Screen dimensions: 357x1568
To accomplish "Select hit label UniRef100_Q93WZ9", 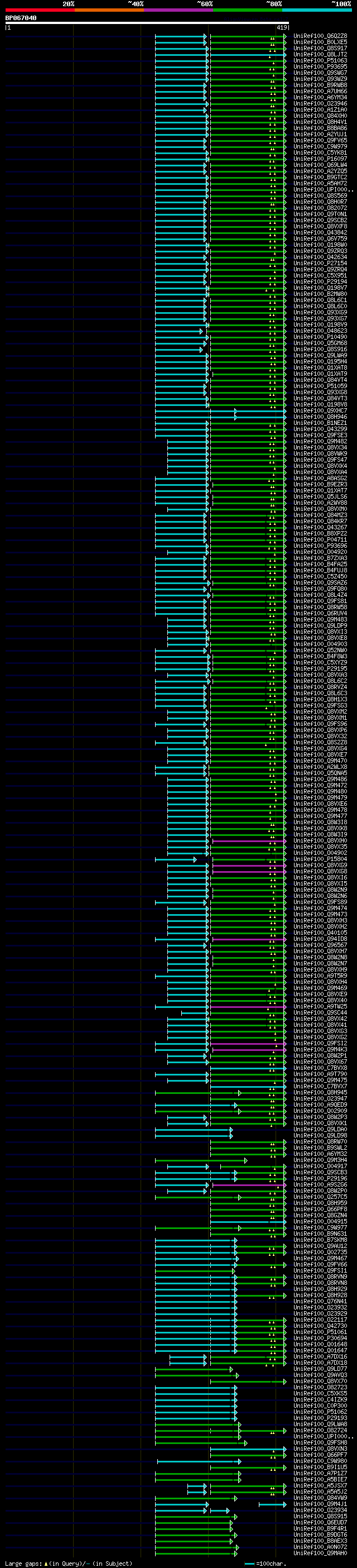I will tap(321, 79).
